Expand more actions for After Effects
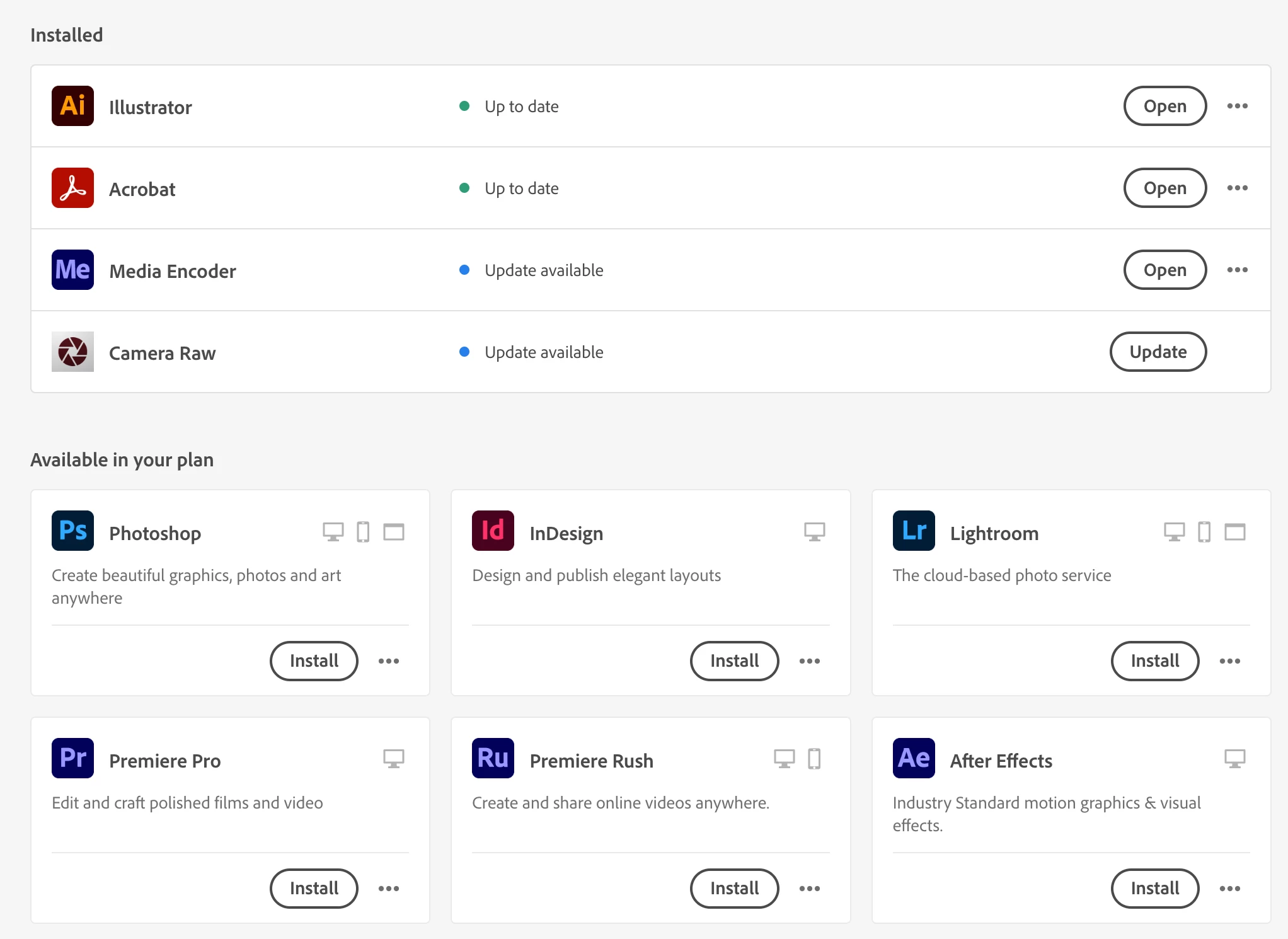1288x939 pixels. pos(1229,889)
